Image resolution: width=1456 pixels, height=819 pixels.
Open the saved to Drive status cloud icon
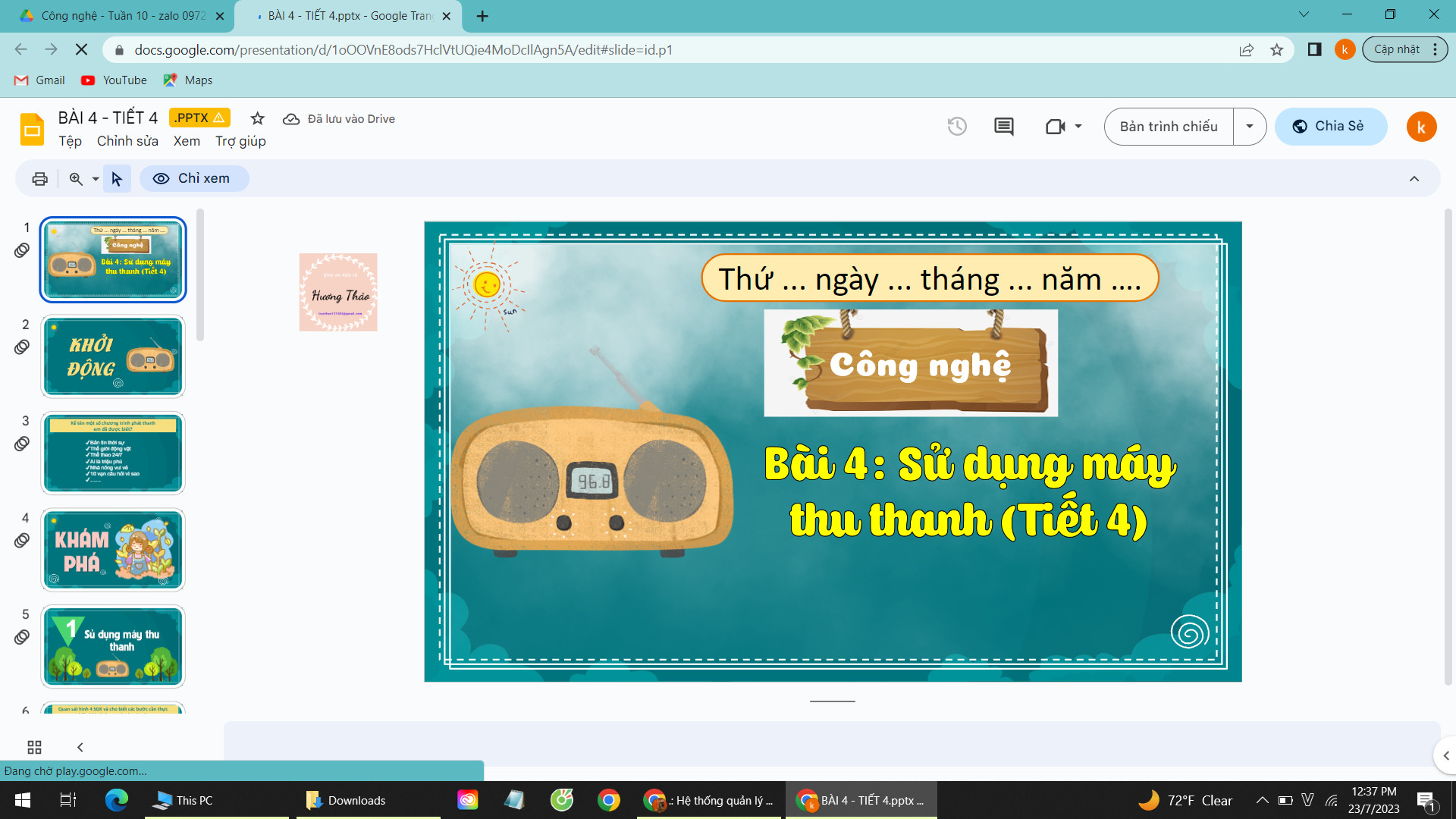click(291, 119)
